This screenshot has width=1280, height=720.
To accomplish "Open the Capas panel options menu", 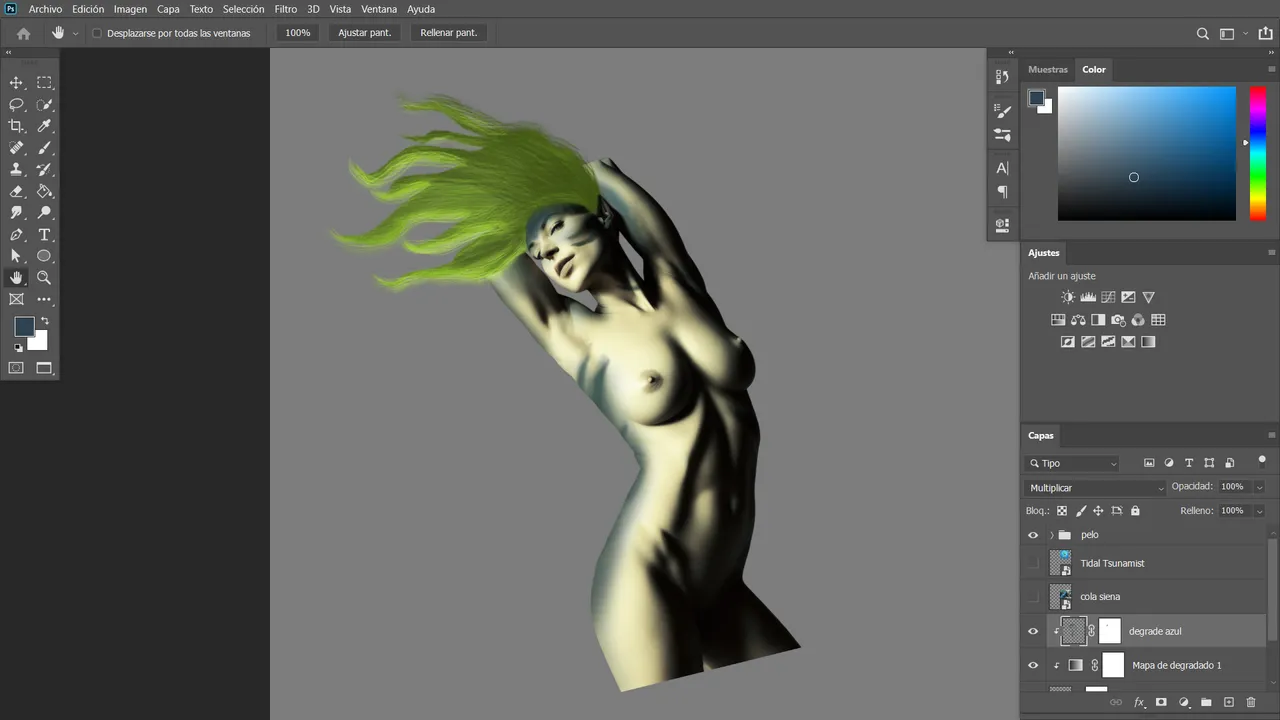I will (1272, 436).
